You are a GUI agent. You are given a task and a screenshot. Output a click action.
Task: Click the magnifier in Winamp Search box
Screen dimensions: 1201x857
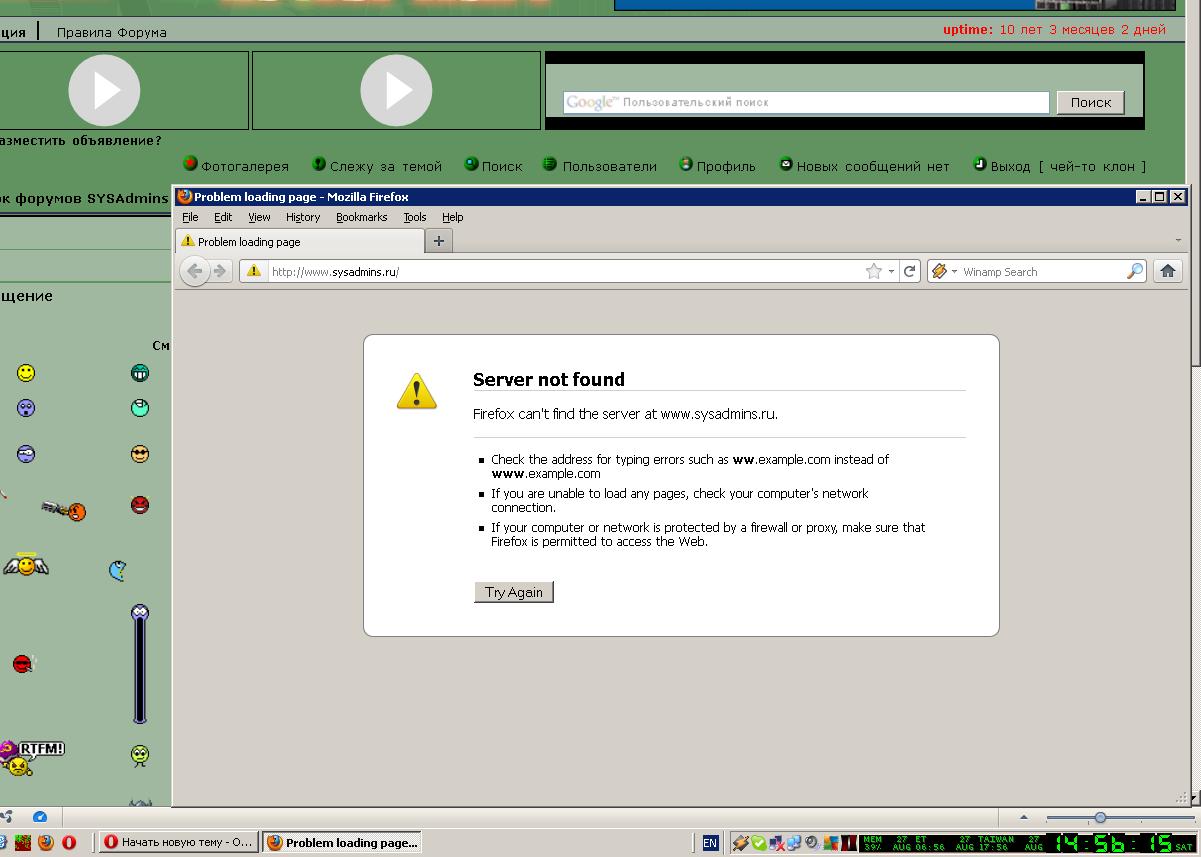click(1135, 271)
